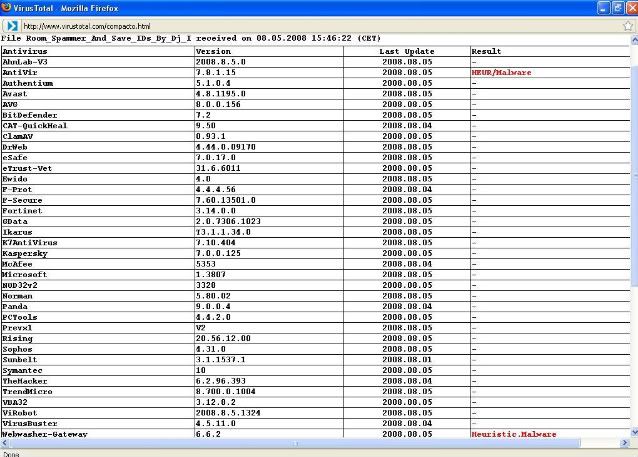Click the vertical scrollbar up arrow
The image size is (638, 457).
point(634,40)
